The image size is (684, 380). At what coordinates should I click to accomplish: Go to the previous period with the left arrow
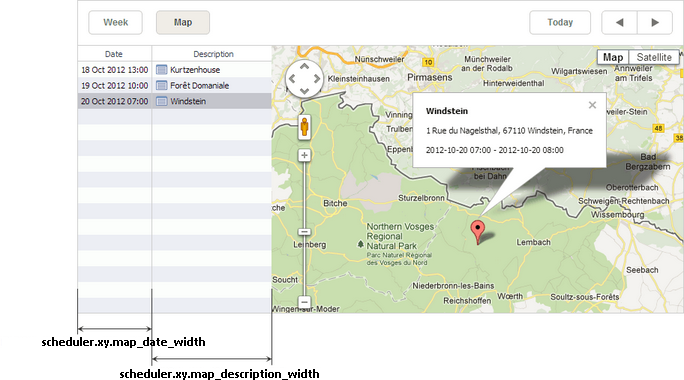coord(619,22)
